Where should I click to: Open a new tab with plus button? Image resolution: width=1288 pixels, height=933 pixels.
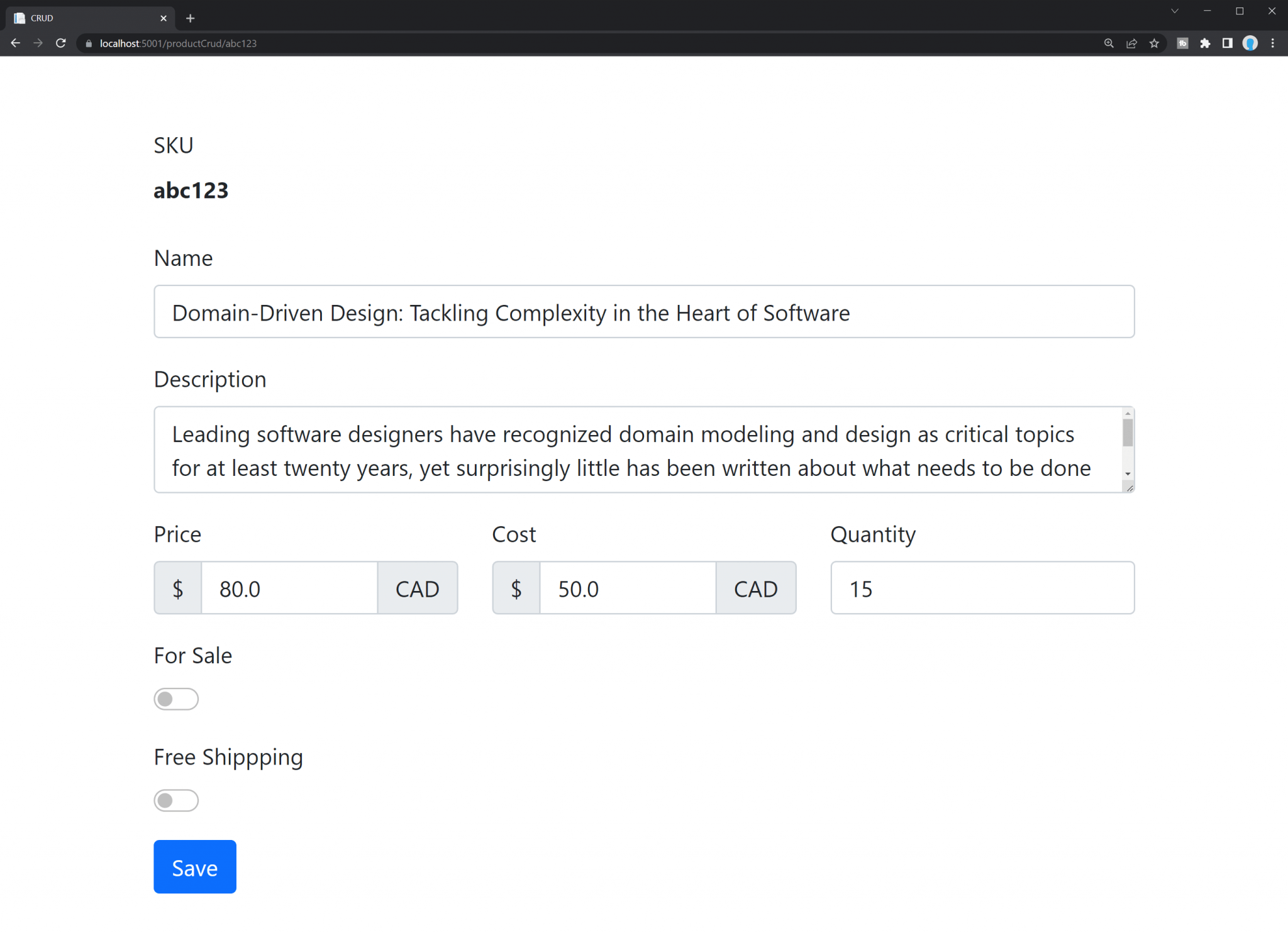click(x=191, y=18)
